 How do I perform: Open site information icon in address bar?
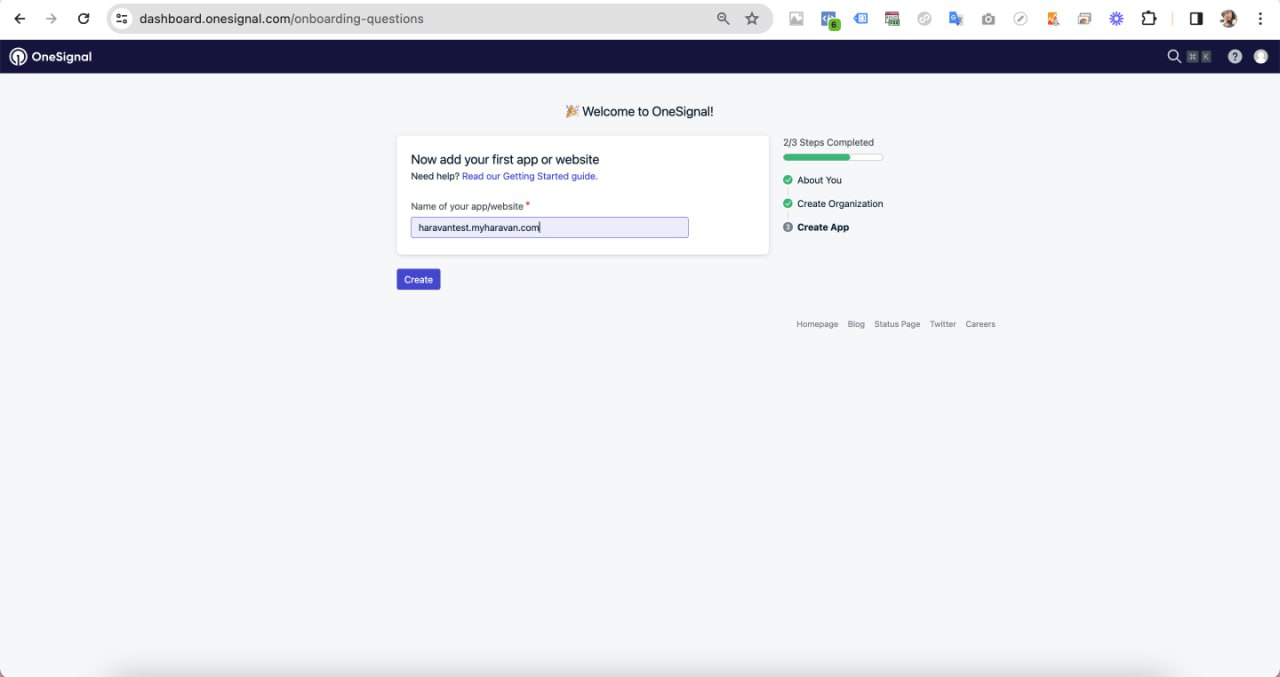pyautogui.click(x=122, y=18)
